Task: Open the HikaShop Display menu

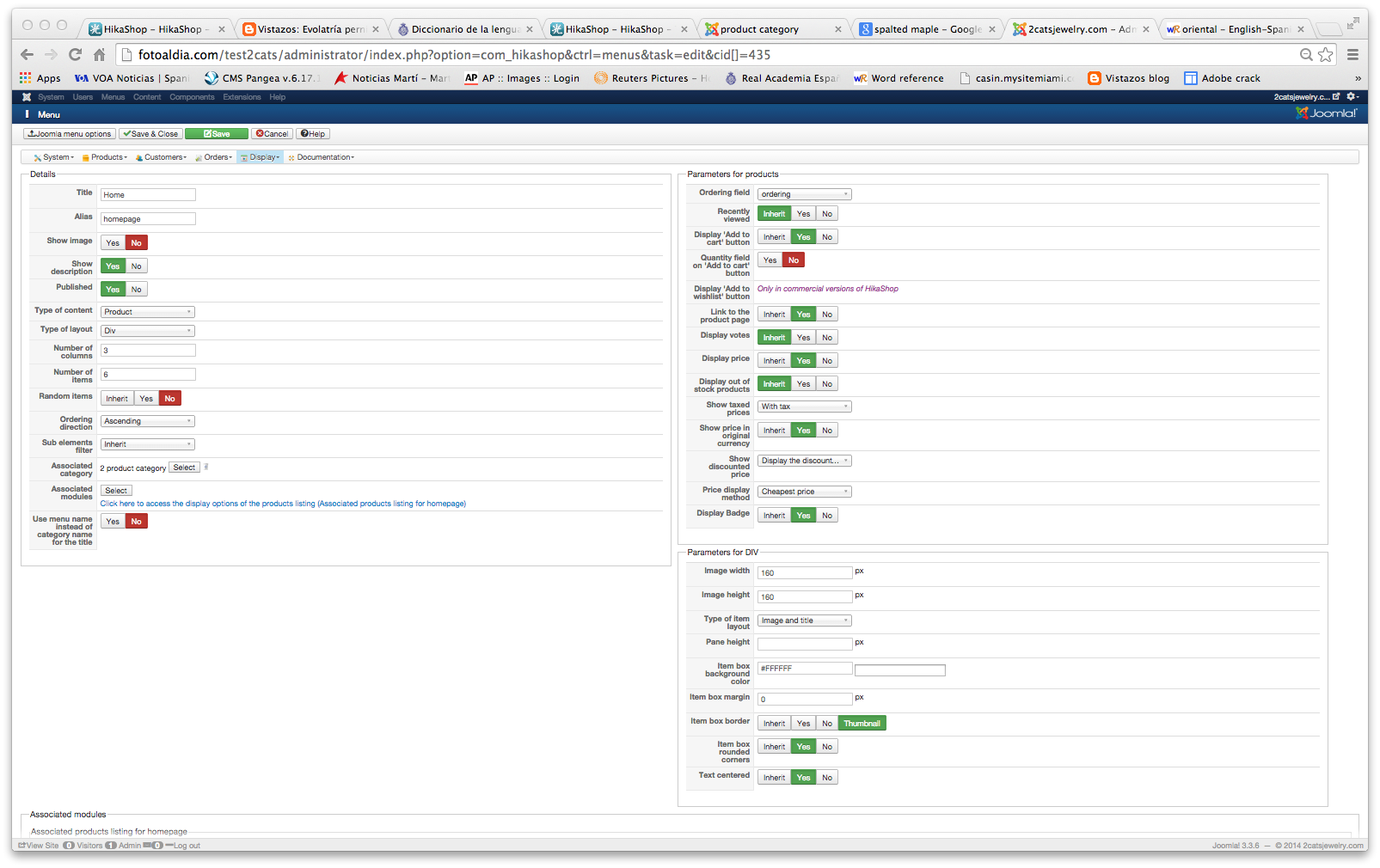Action: click(x=261, y=157)
